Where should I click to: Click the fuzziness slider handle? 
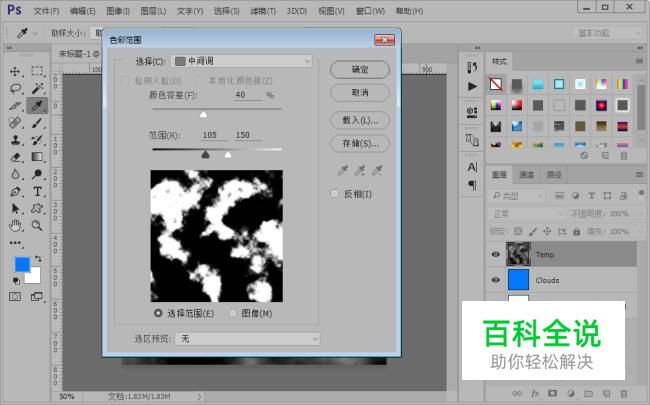coord(203,114)
